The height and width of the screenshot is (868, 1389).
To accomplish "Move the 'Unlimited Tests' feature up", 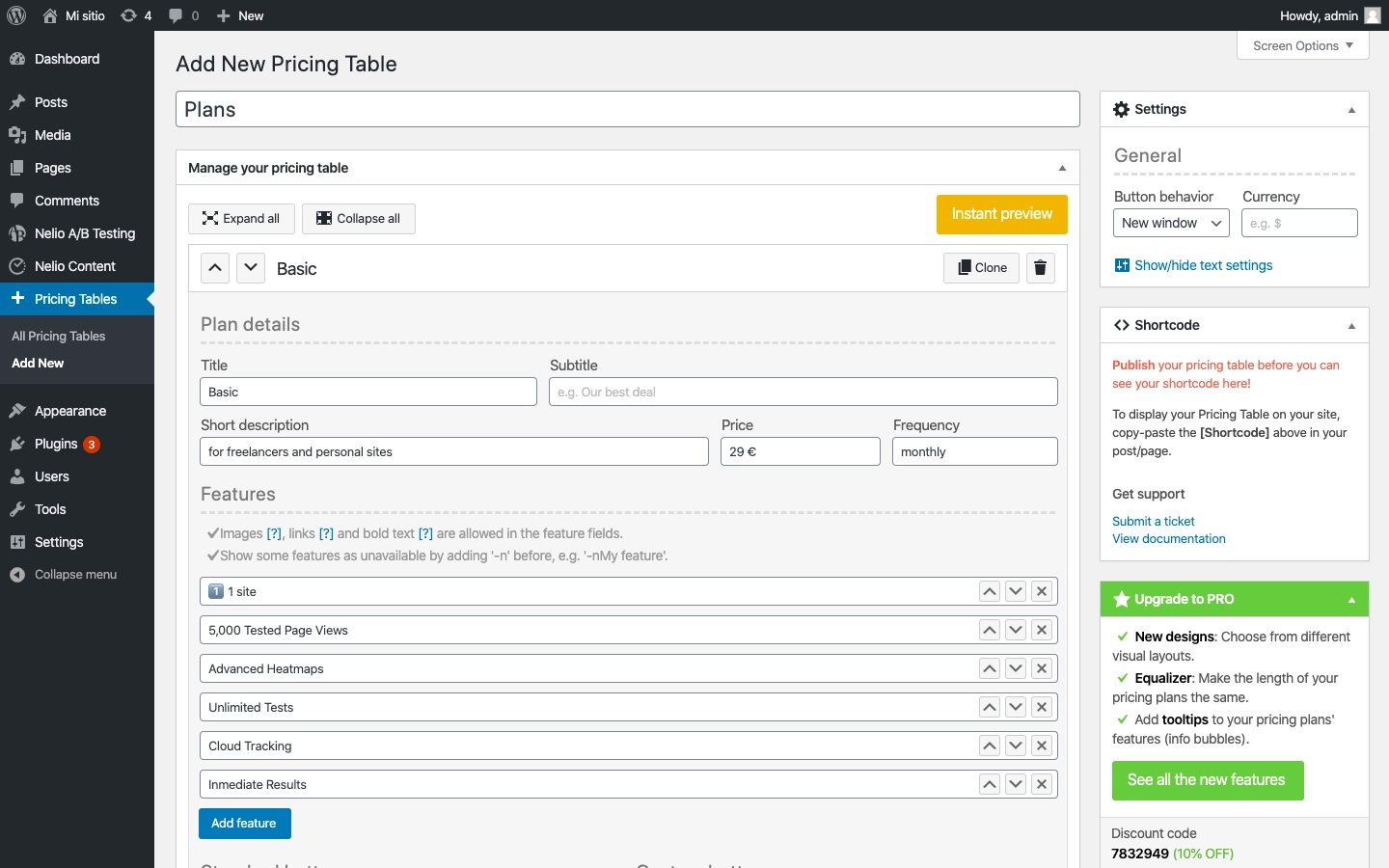I will coord(989,707).
